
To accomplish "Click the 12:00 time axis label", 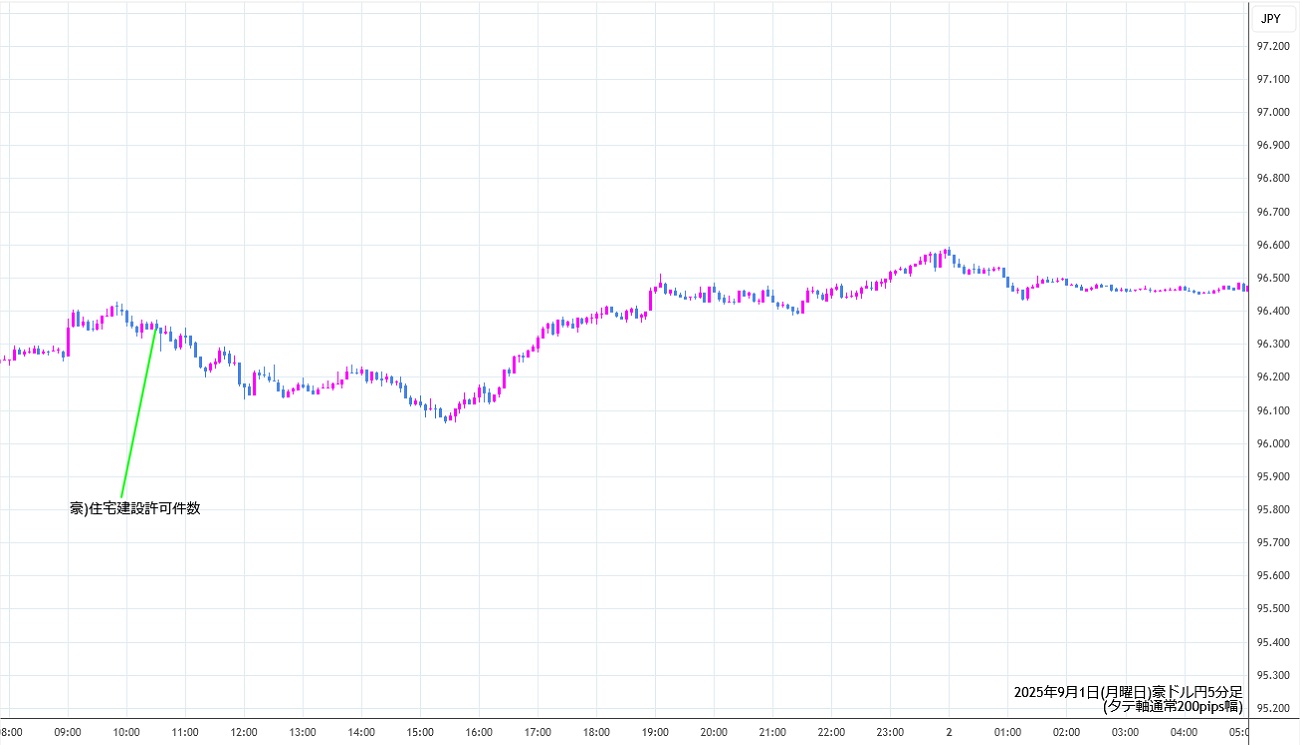I will [x=244, y=732].
